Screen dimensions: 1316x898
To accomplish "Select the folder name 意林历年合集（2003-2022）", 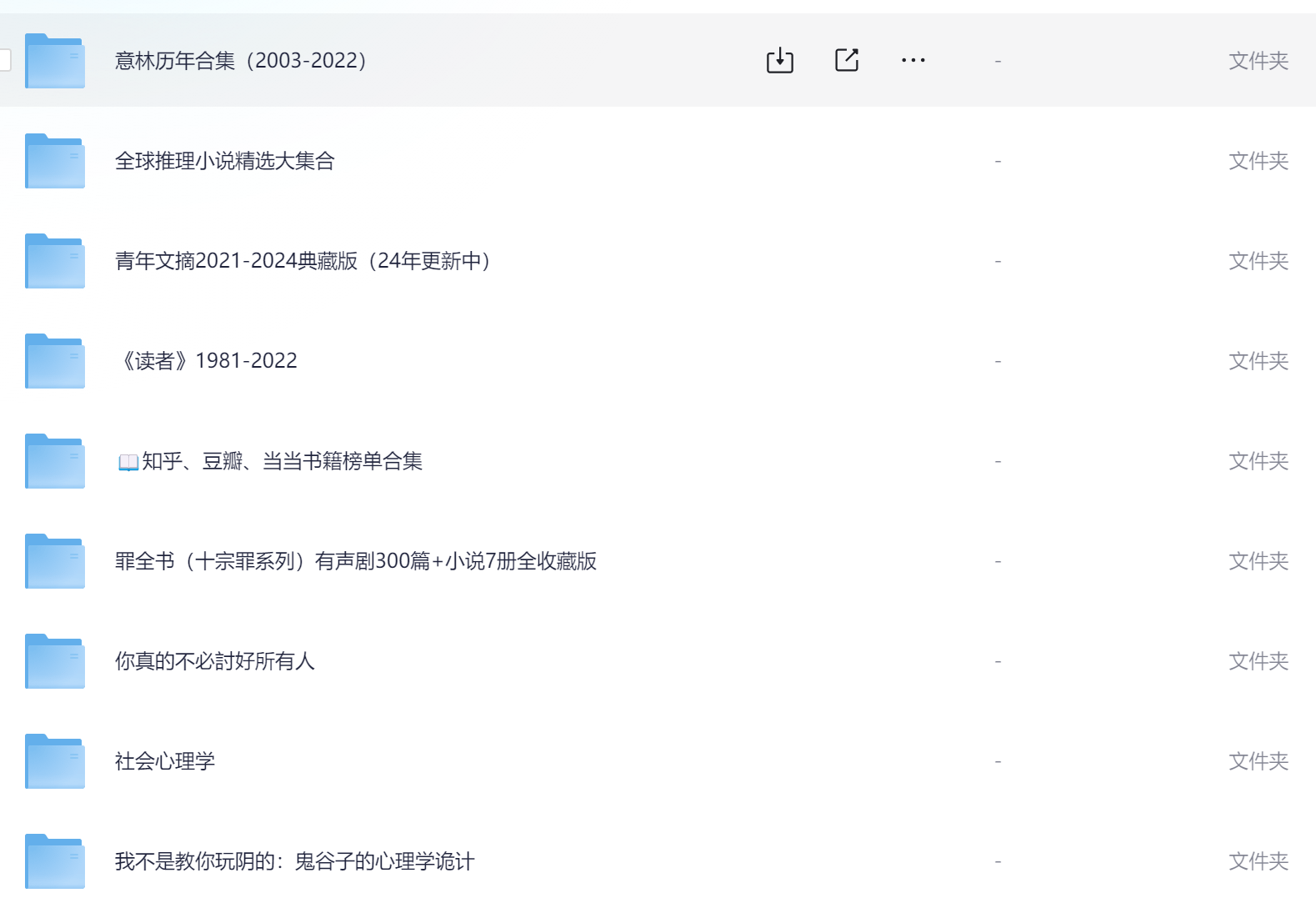I will click(243, 61).
